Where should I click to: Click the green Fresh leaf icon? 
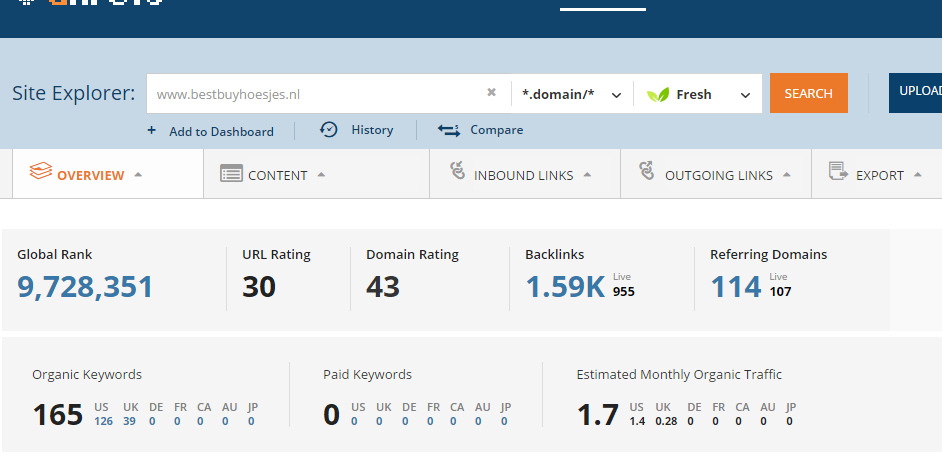658,94
